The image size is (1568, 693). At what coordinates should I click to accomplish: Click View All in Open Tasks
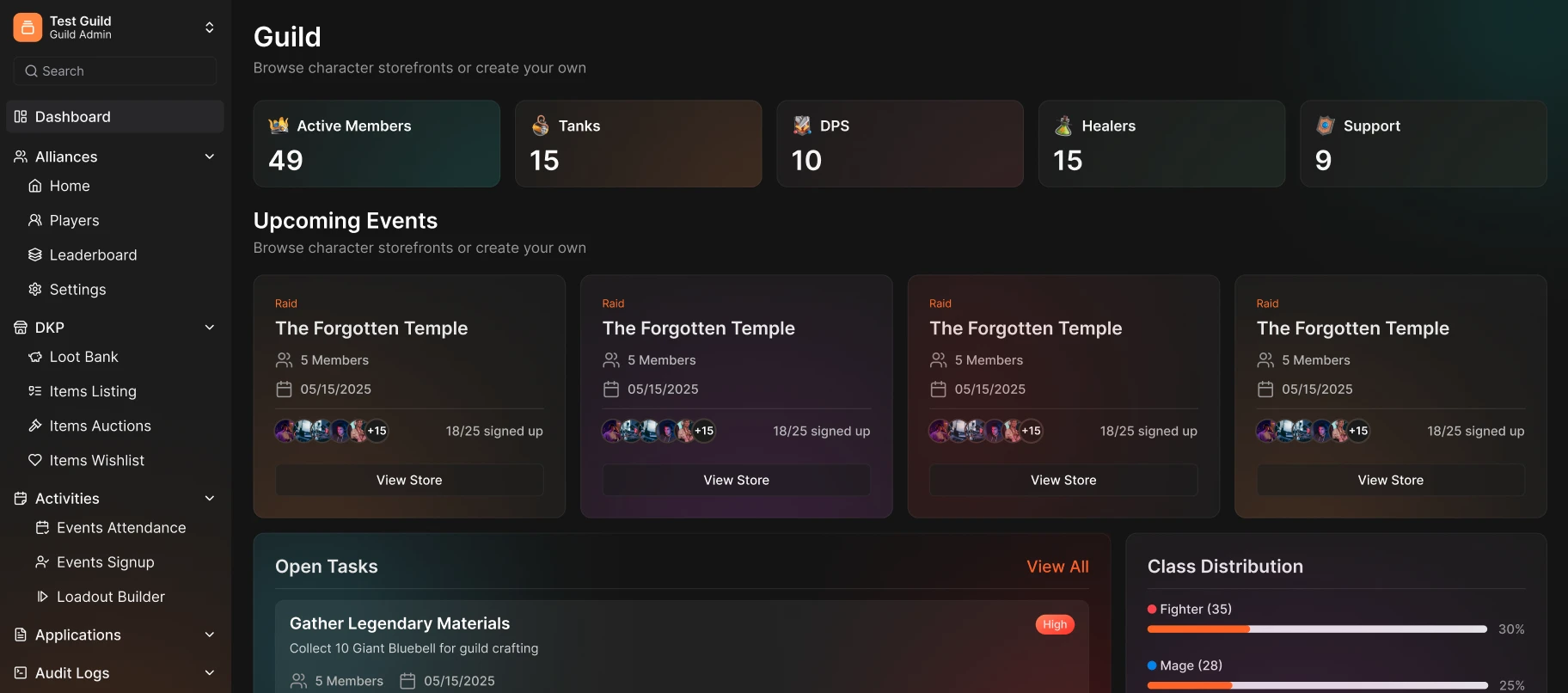click(1057, 567)
